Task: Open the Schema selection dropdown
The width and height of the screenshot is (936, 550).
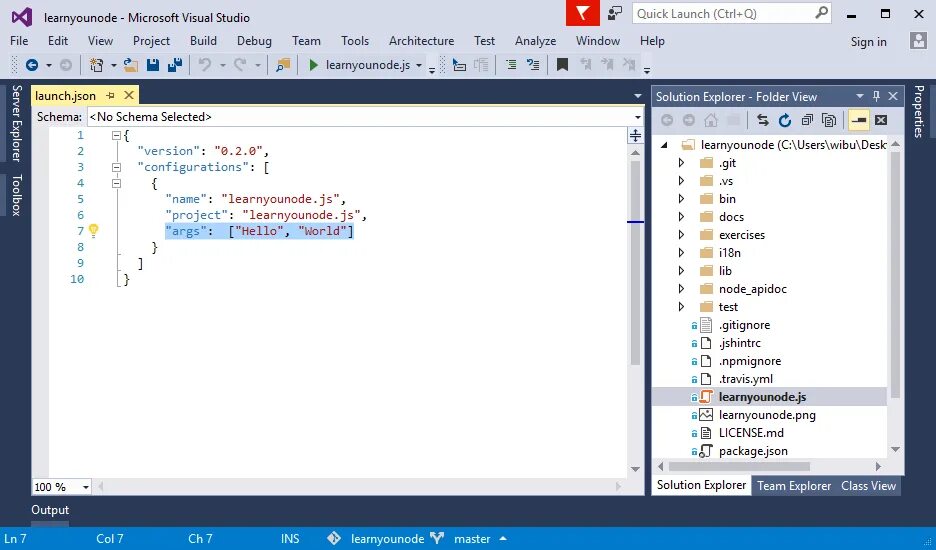Action: pyautogui.click(x=638, y=117)
